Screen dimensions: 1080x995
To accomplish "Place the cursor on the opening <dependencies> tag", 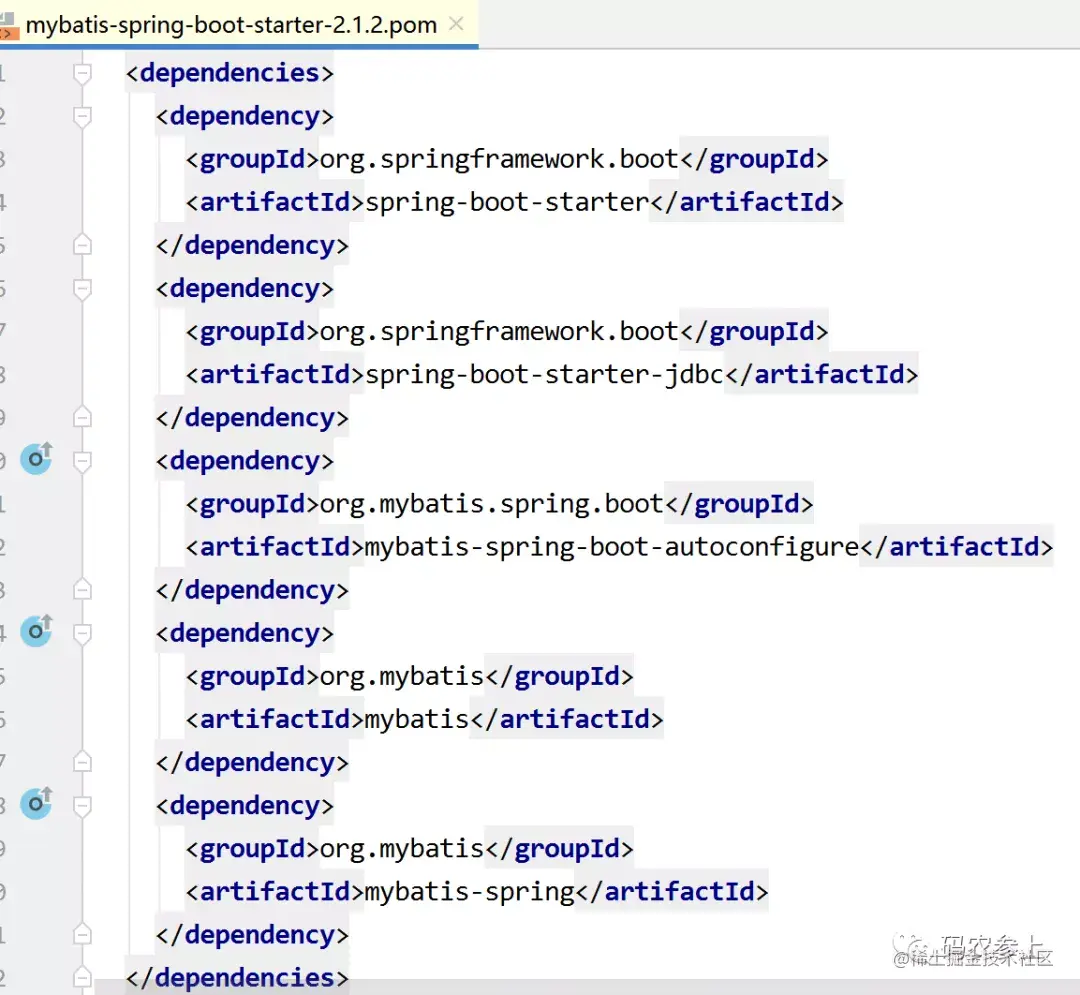I will pyautogui.click(x=229, y=73).
